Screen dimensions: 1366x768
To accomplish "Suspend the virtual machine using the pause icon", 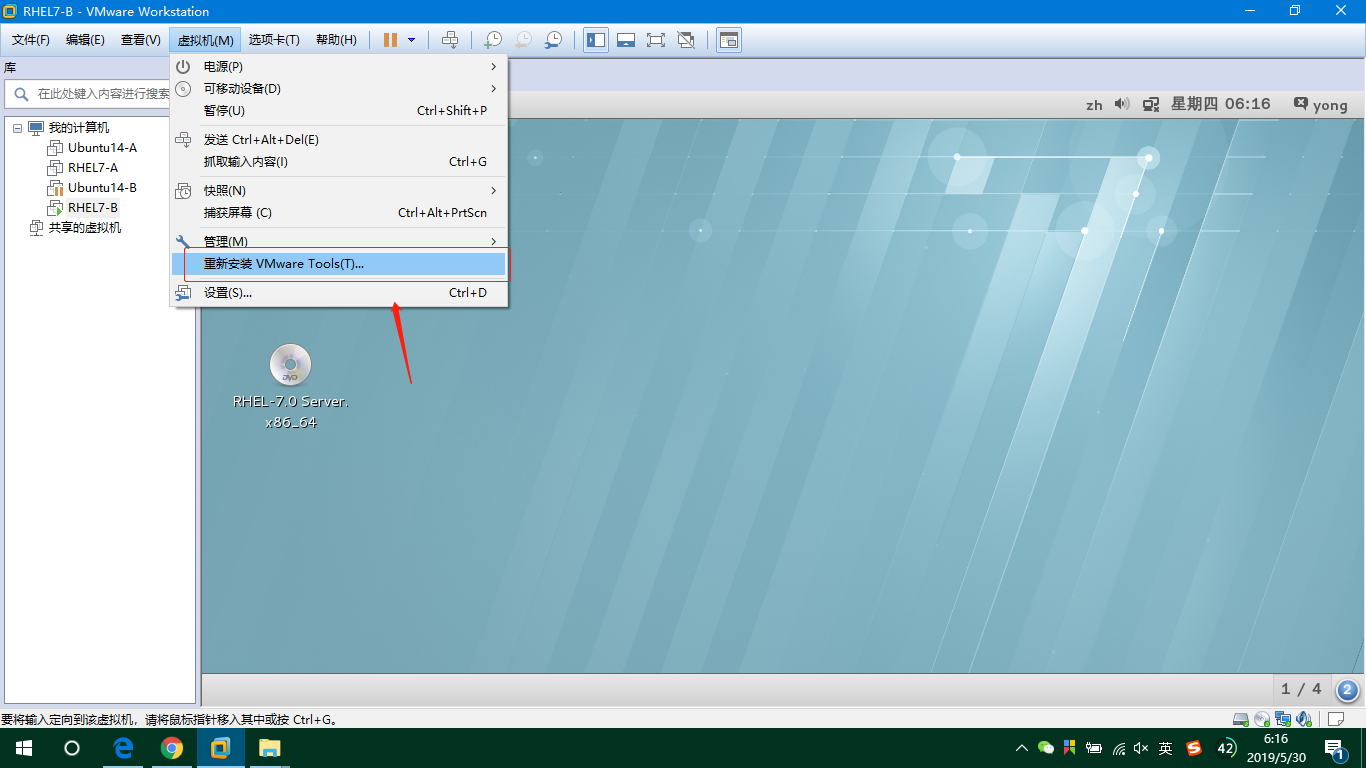I will coord(389,40).
